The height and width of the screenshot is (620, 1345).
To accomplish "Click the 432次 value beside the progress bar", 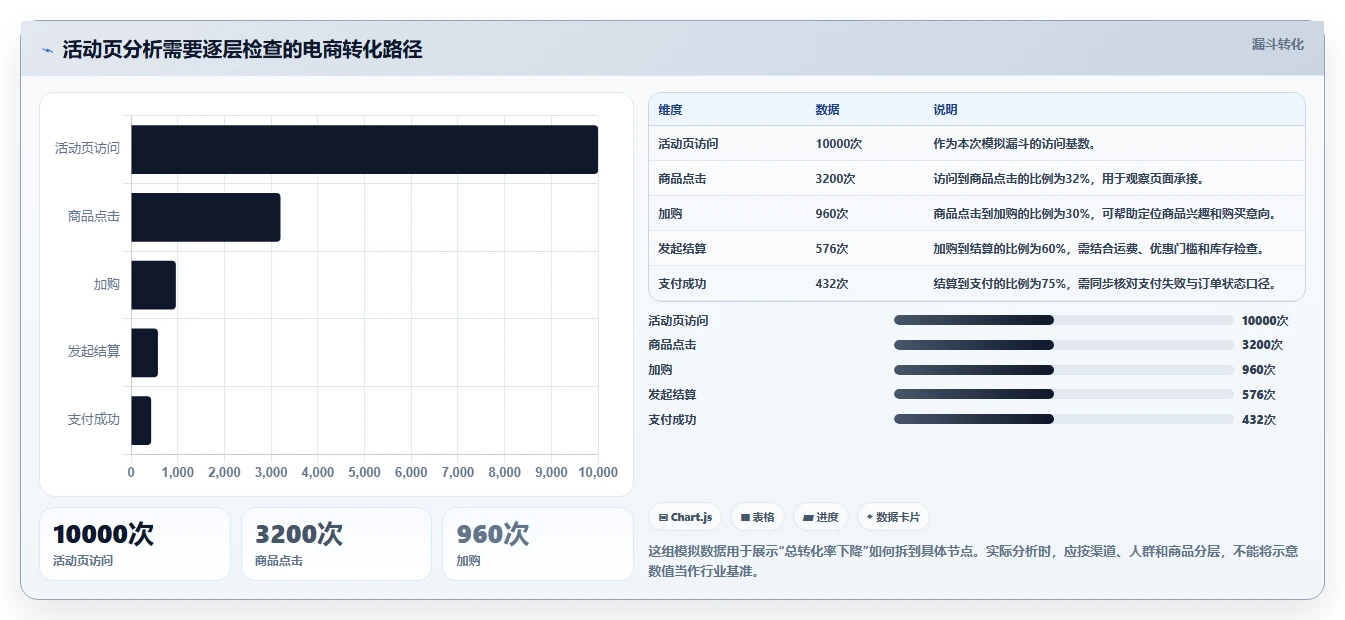I will pyautogui.click(x=1258, y=420).
